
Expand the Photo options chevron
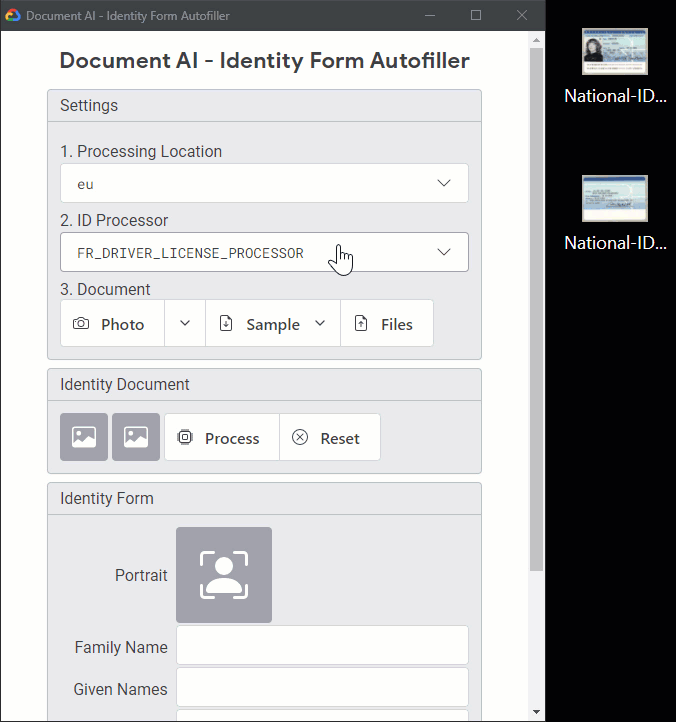185,324
